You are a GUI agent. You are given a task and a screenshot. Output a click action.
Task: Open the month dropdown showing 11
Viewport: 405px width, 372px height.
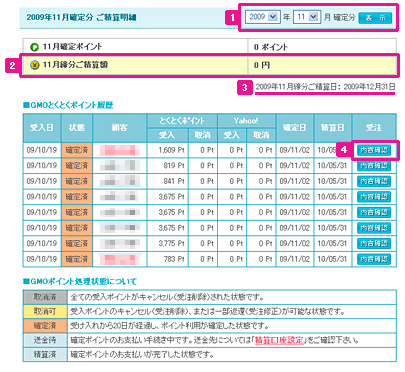click(x=307, y=17)
